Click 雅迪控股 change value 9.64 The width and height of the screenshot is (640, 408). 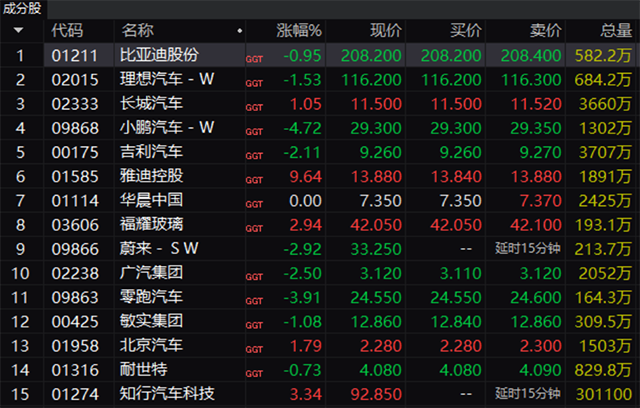(306, 177)
